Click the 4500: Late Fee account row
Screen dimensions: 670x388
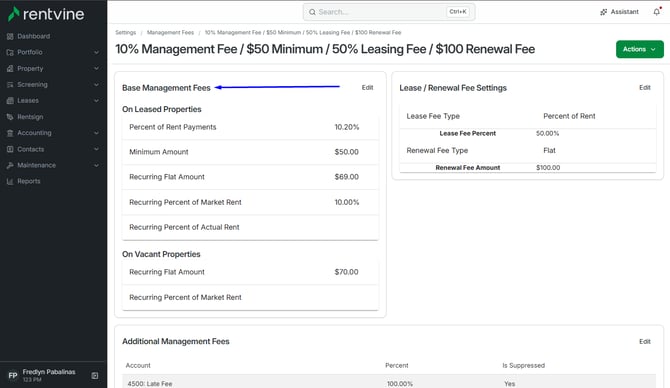coord(389,383)
